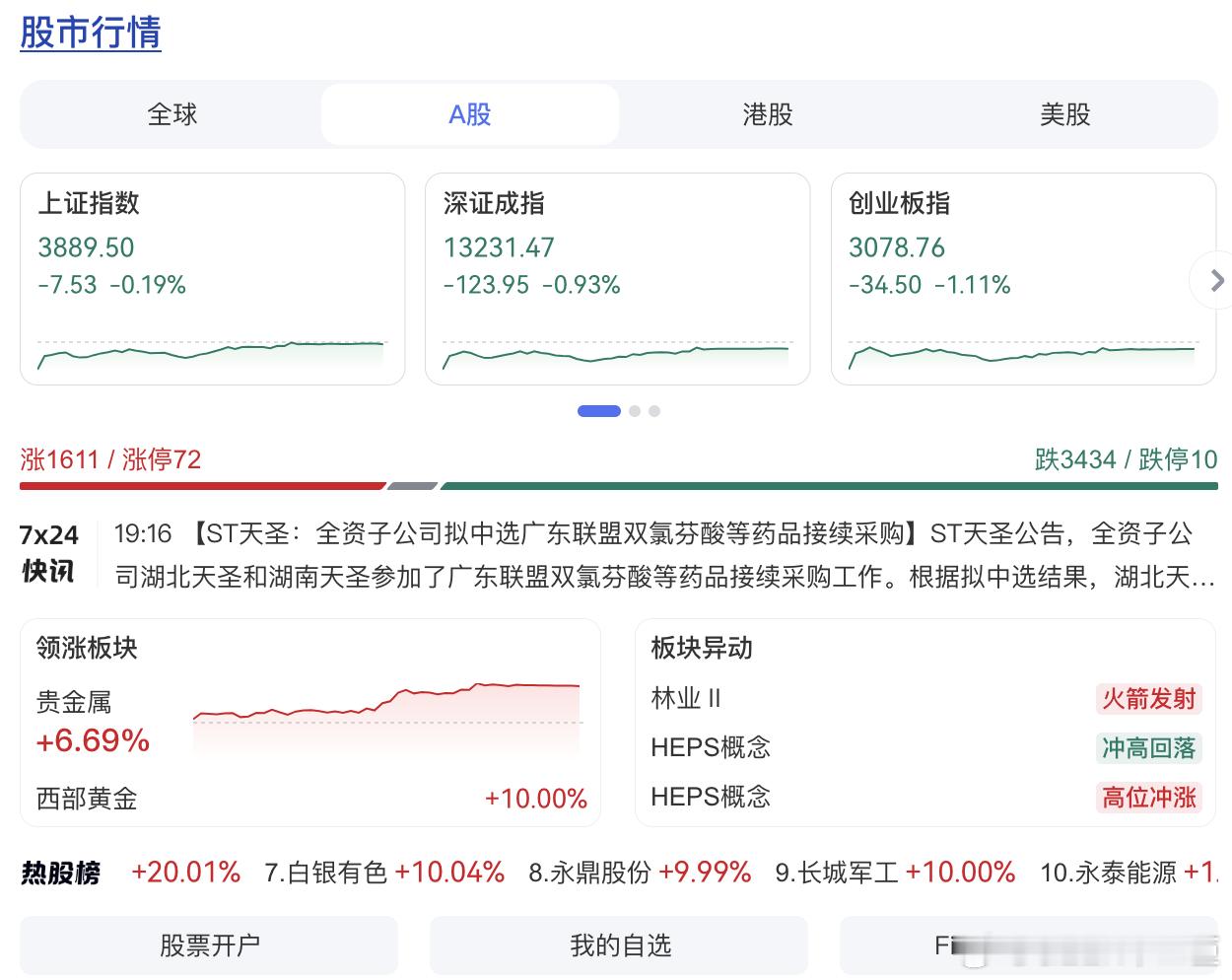Click the 我的自选 button
1232x980 pixels.
click(619, 945)
